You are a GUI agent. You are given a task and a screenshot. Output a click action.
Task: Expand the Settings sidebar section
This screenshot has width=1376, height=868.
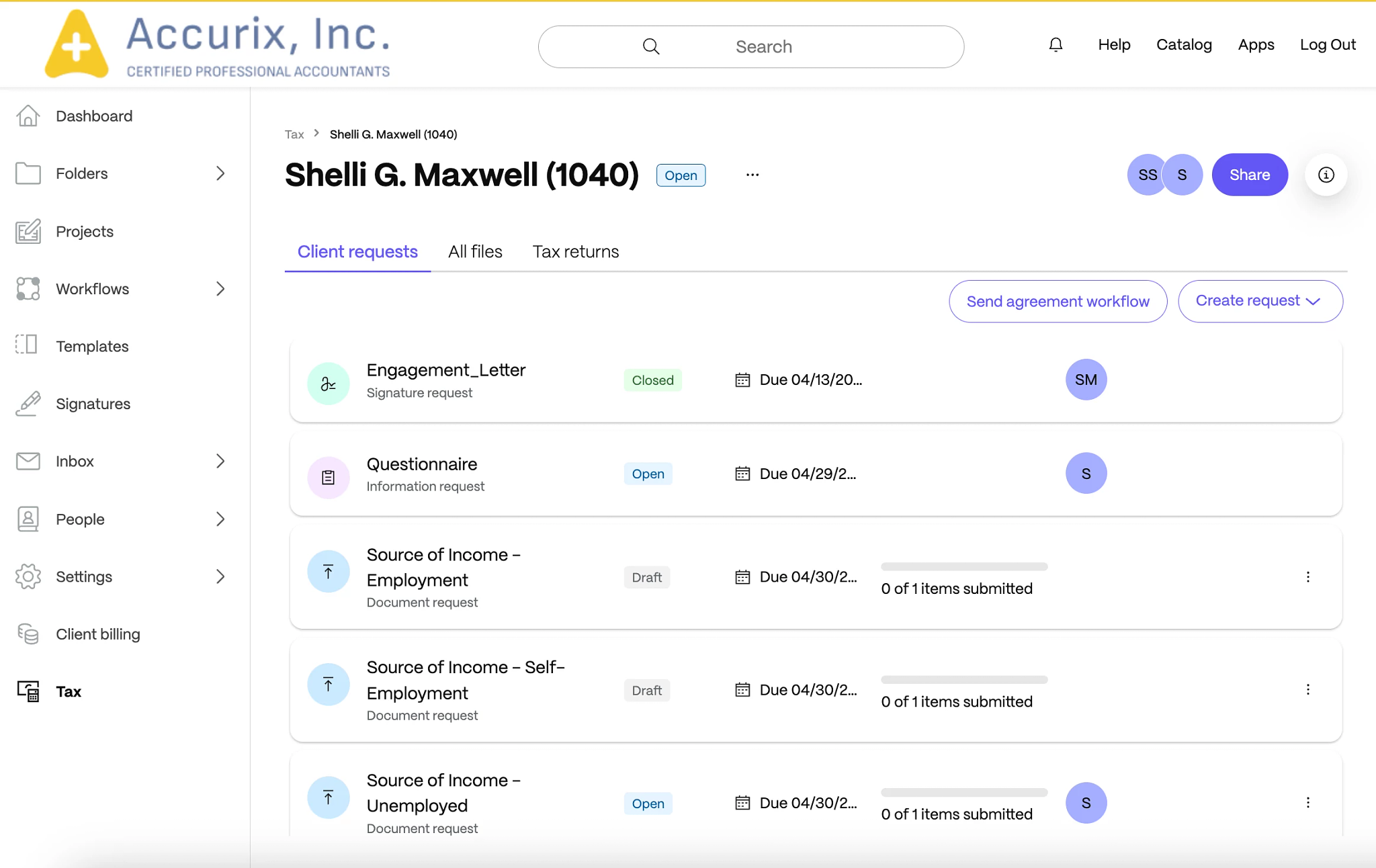point(220,576)
